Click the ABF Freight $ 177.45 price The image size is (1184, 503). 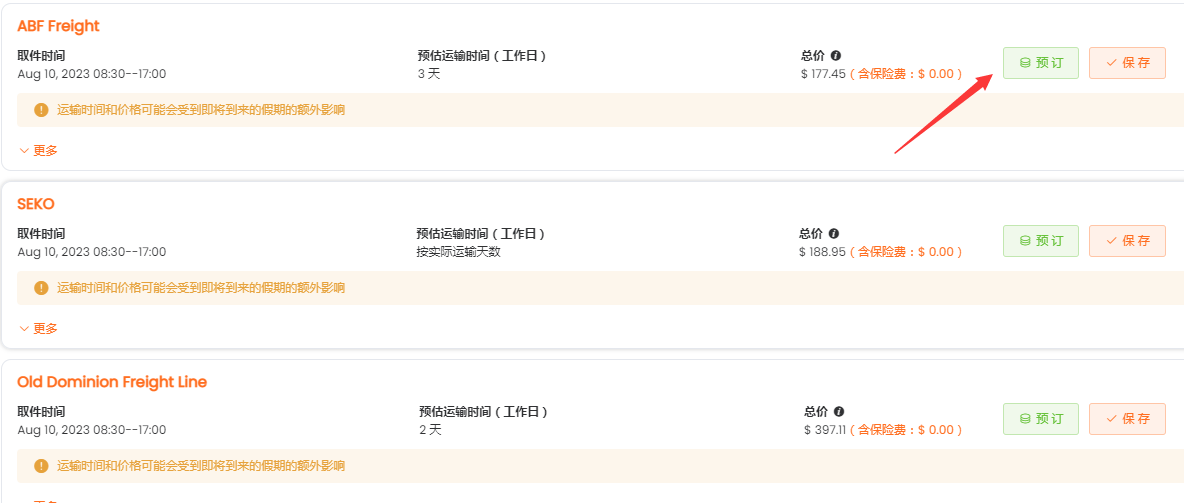click(823, 74)
